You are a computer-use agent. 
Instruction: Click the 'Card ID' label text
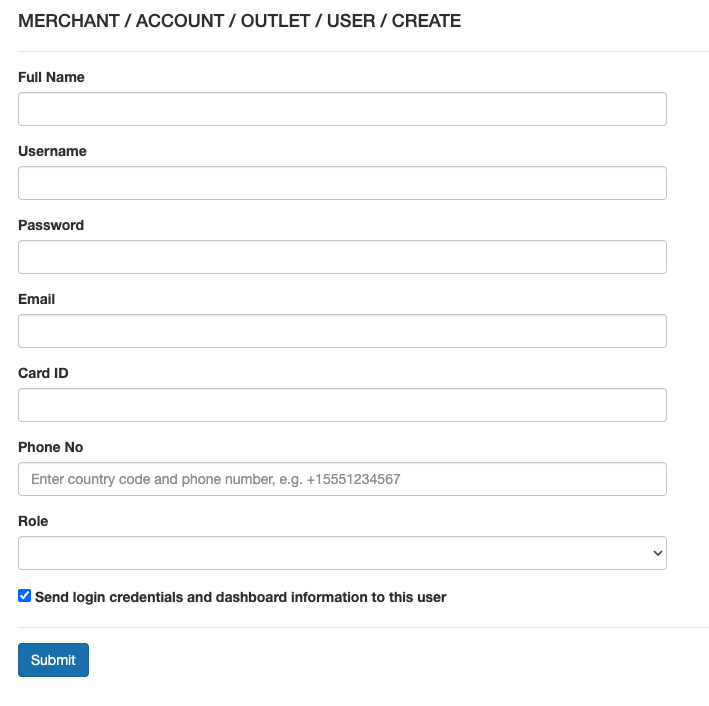tap(43, 373)
